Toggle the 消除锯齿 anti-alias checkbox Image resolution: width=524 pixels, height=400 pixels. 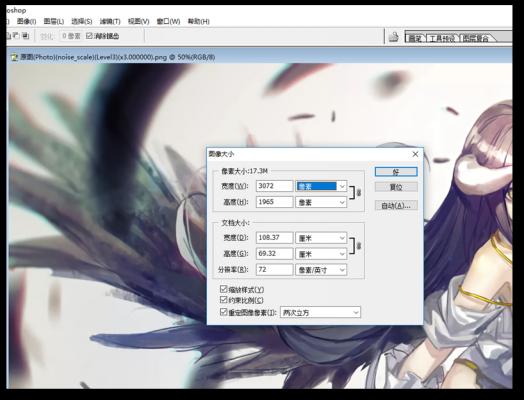[89, 35]
